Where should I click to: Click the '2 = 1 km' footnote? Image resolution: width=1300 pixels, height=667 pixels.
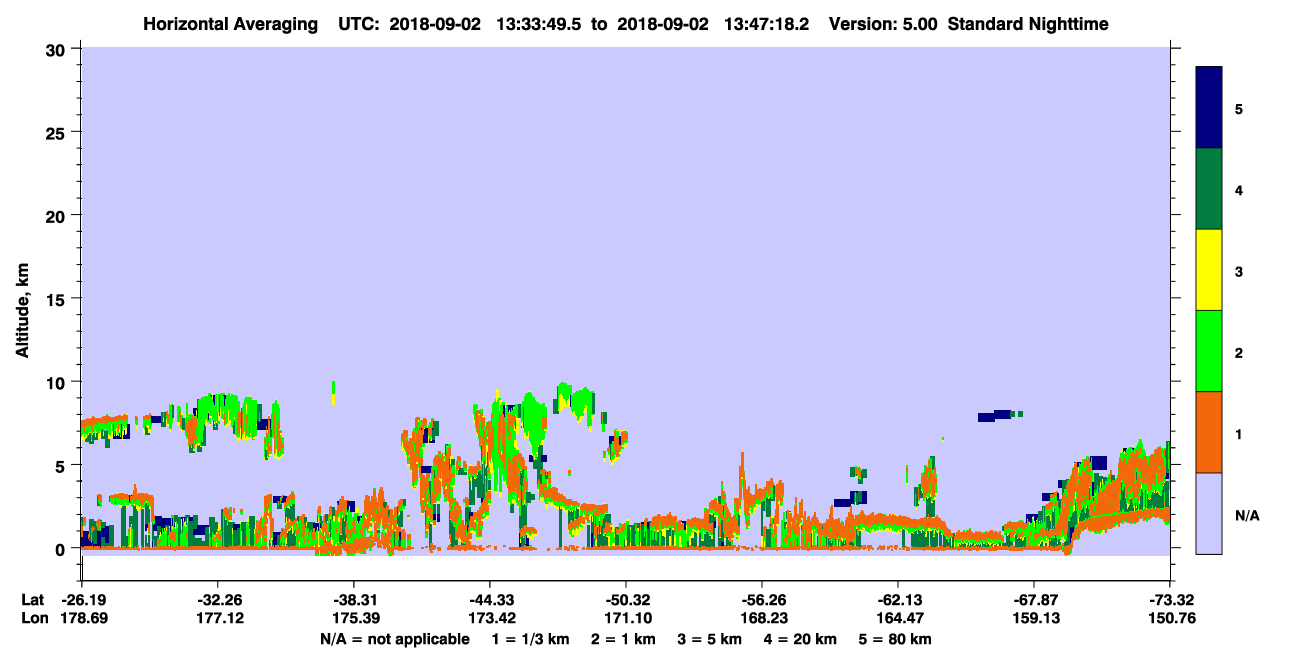coord(622,639)
